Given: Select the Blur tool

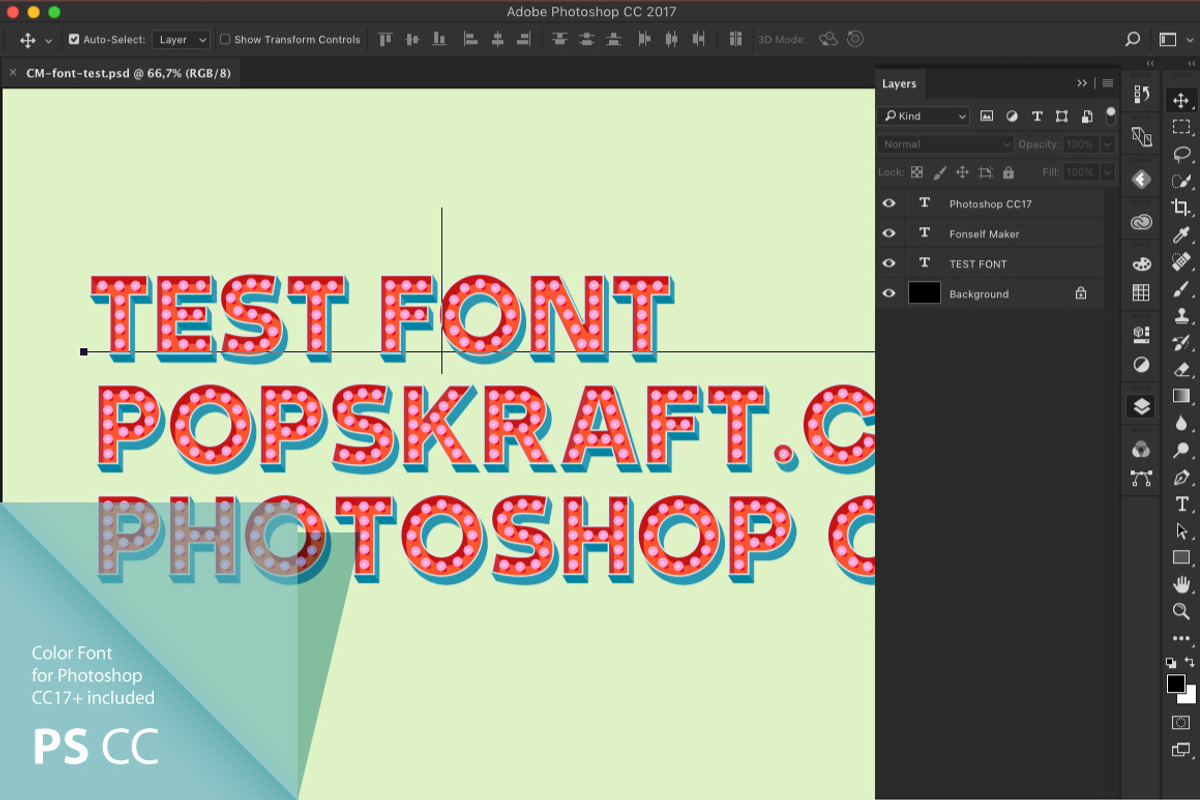Looking at the screenshot, I should [x=1181, y=423].
